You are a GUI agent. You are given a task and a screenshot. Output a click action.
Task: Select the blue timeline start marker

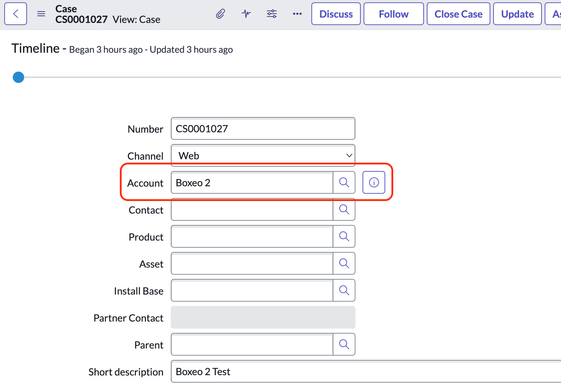pyautogui.click(x=18, y=77)
